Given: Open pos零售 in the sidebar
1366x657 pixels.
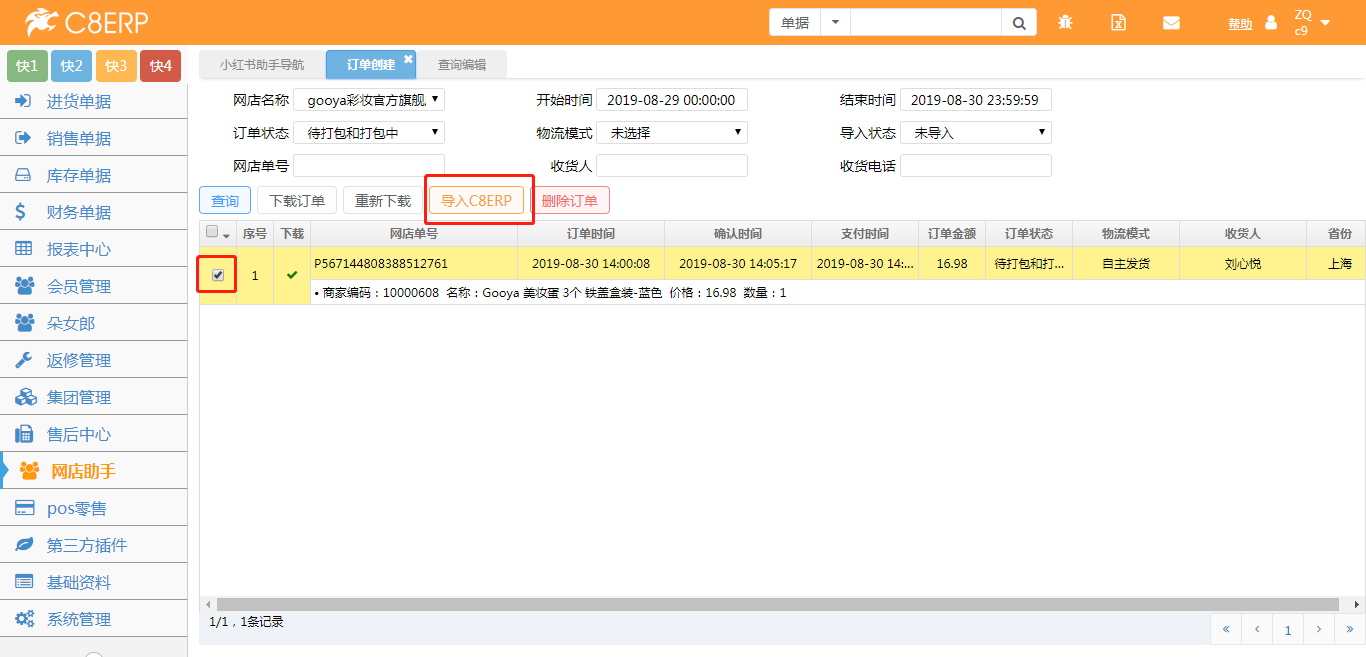Looking at the screenshot, I should pyautogui.click(x=77, y=508).
